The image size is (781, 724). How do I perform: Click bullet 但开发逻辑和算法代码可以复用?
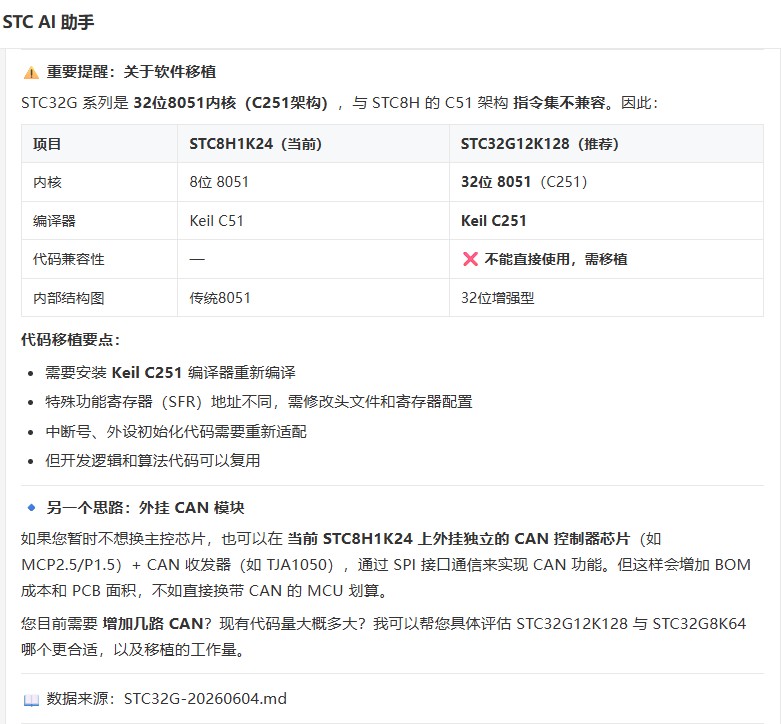(152, 461)
